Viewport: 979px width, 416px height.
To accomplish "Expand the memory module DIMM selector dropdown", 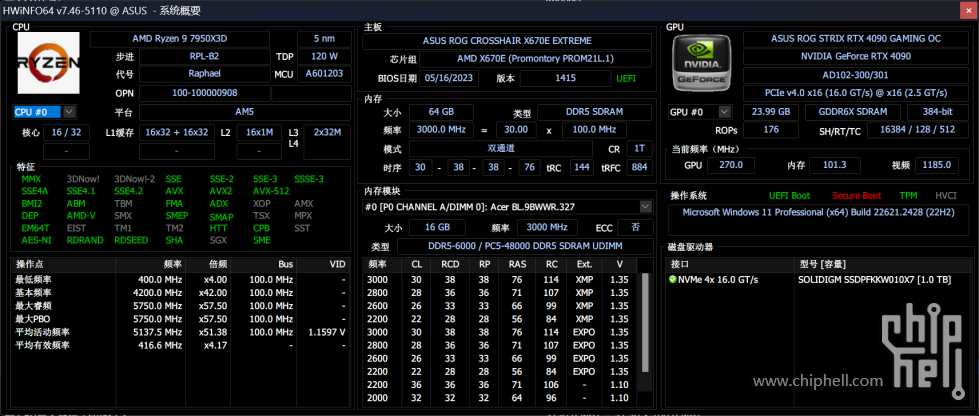I will click(x=646, y=206).
